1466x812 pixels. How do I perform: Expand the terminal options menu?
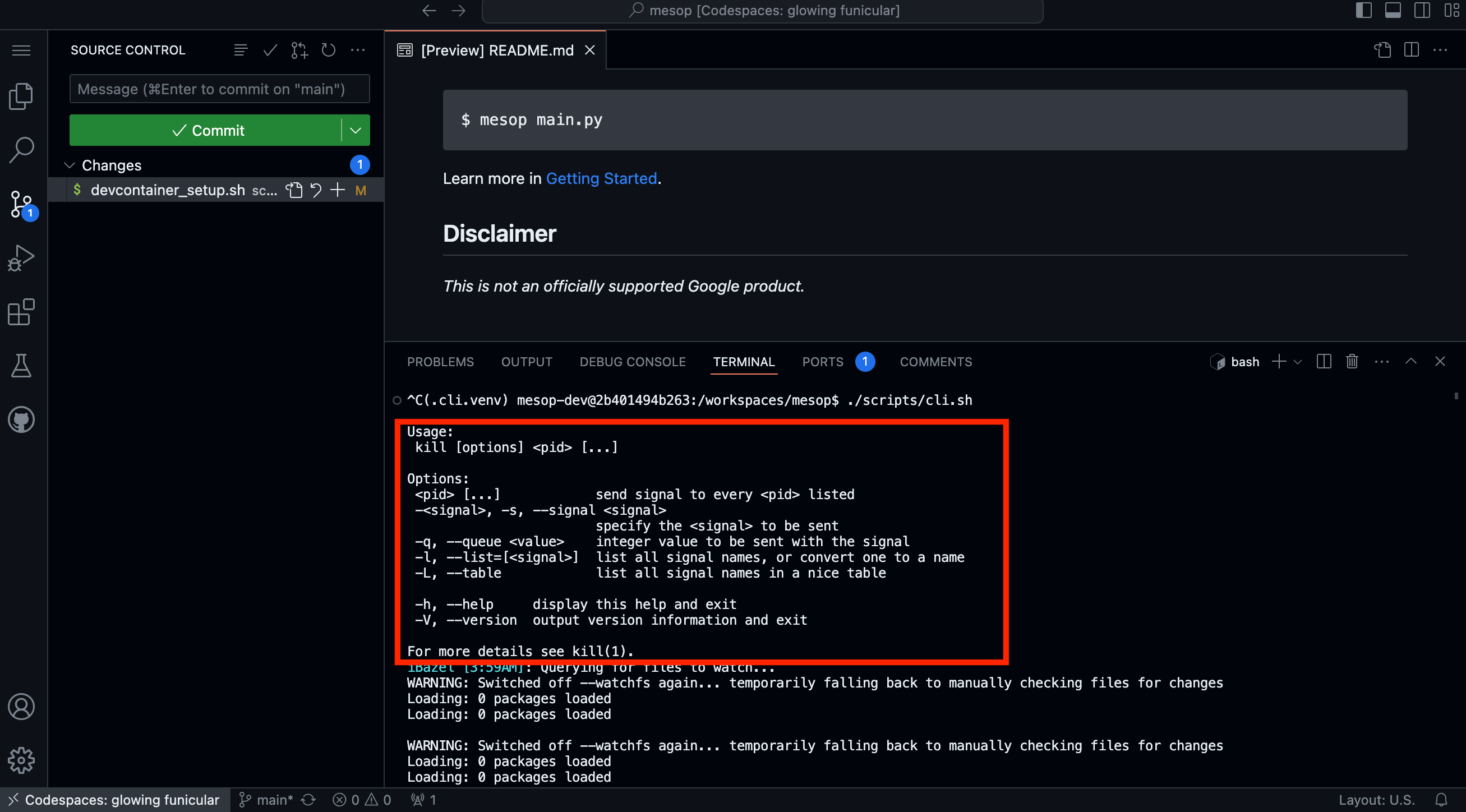[1382, 361]
